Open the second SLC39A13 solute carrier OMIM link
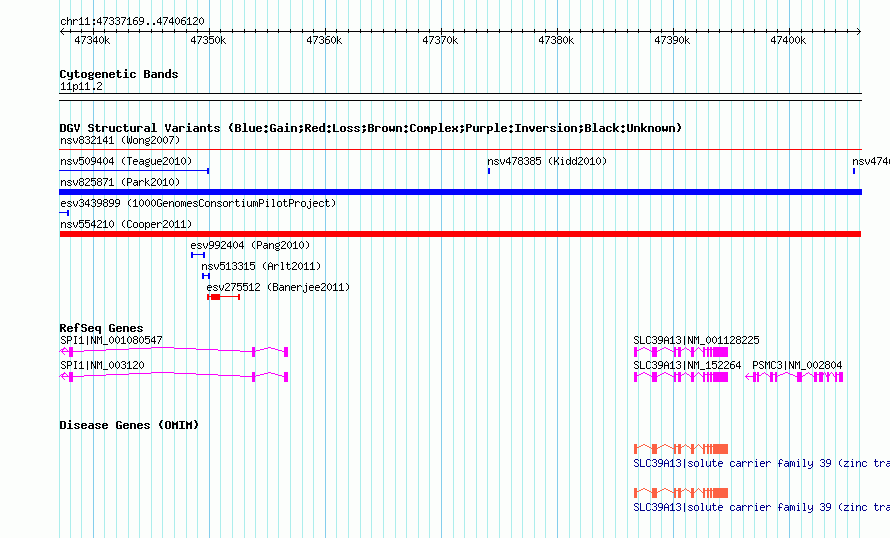Screen dimensions: 890x538 pyautogui.click(x=761, y=507)
